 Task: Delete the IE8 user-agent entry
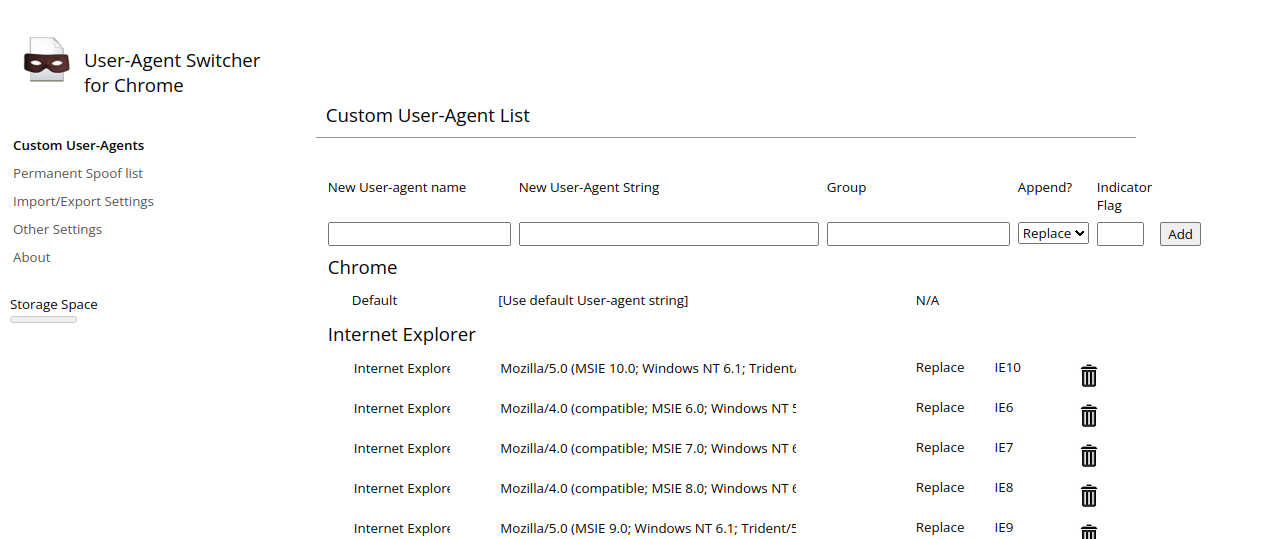click(x=1089, y=496)
